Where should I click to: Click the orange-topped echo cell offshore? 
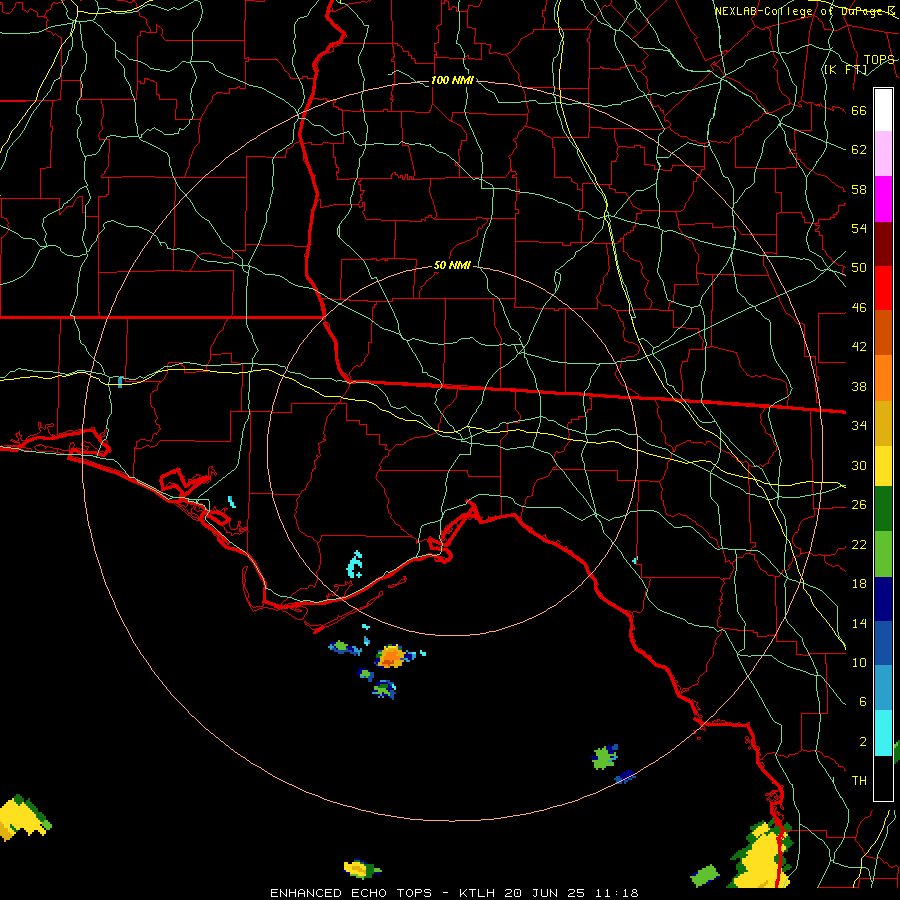(x=392, y=656)
